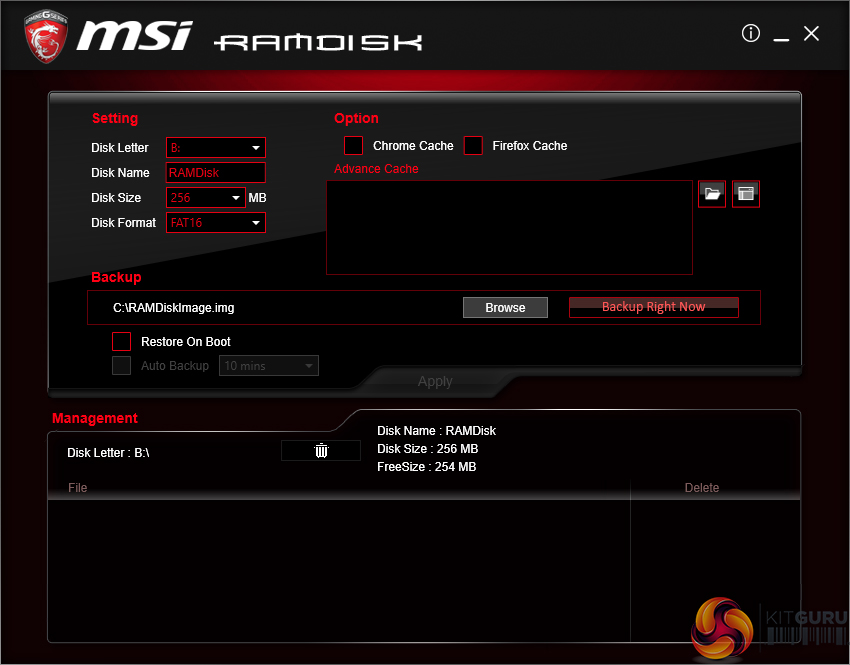Click the FreeSize : 254 MB text
850x665 pixels.
427,467
